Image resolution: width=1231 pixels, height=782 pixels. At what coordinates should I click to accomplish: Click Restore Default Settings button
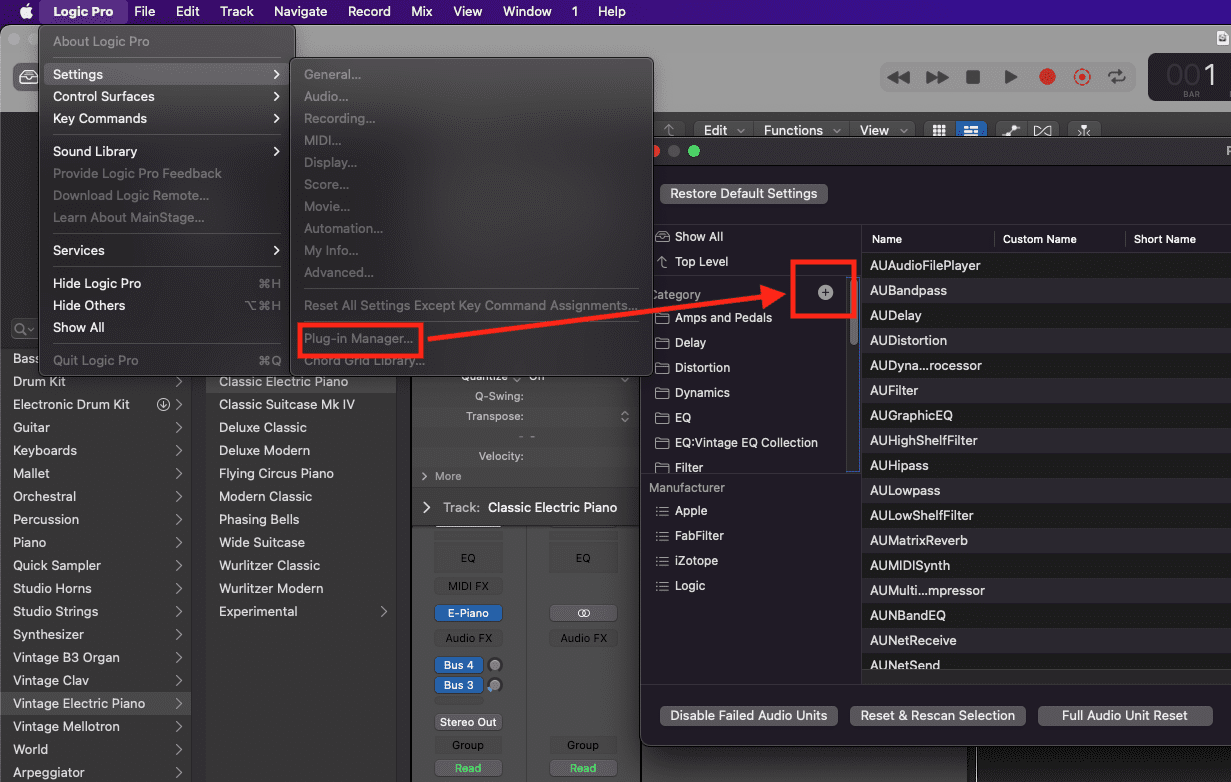tap(743, 194)
